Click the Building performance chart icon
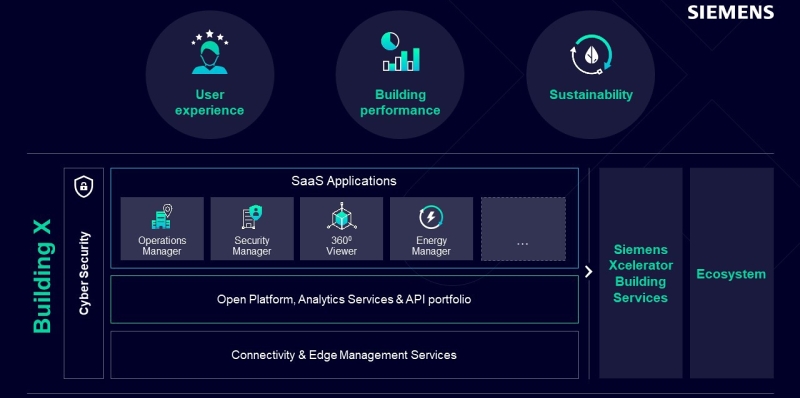This screenshot has width=800, height=398. [401, 52]
